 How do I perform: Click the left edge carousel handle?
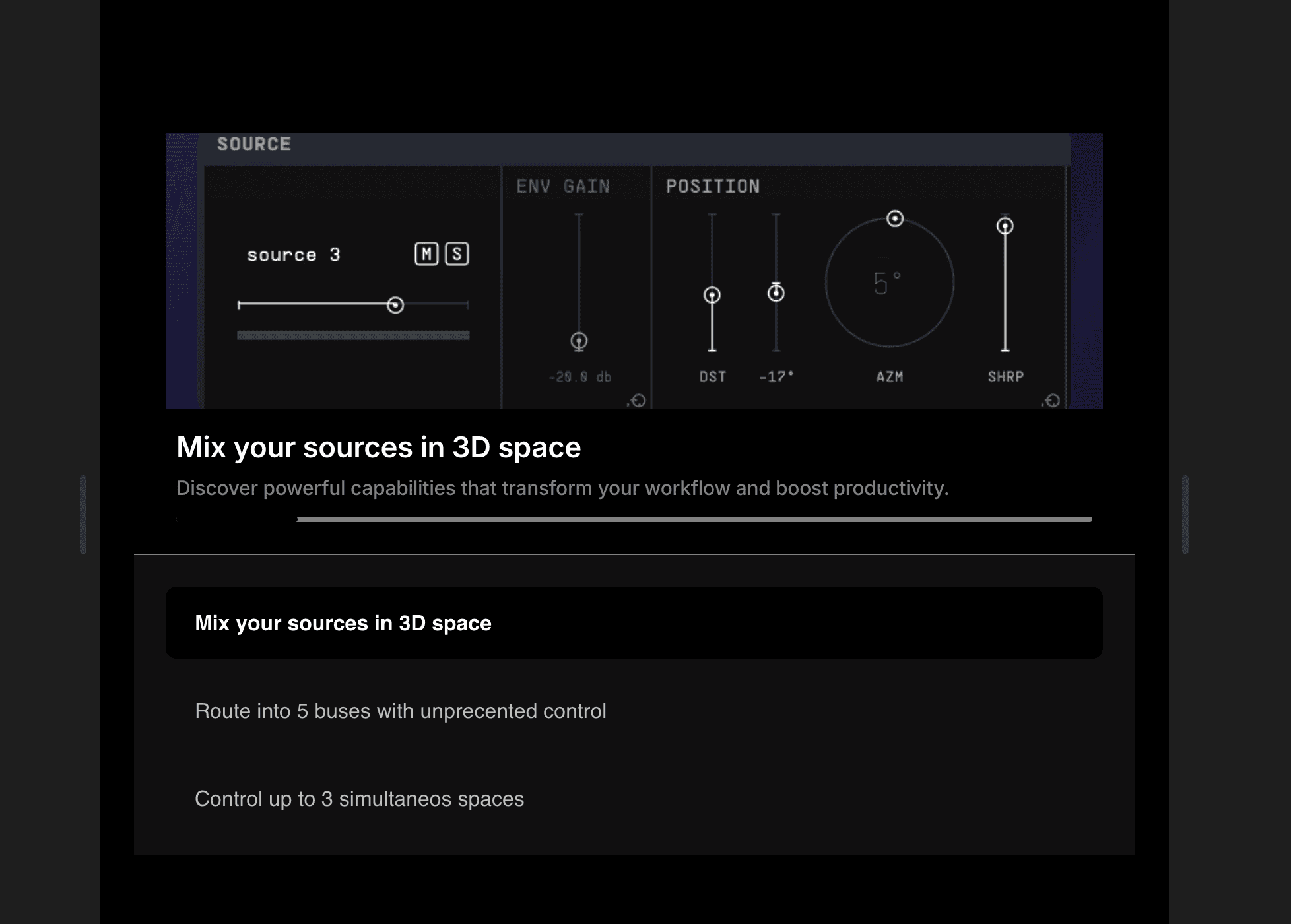click(83, 514)
